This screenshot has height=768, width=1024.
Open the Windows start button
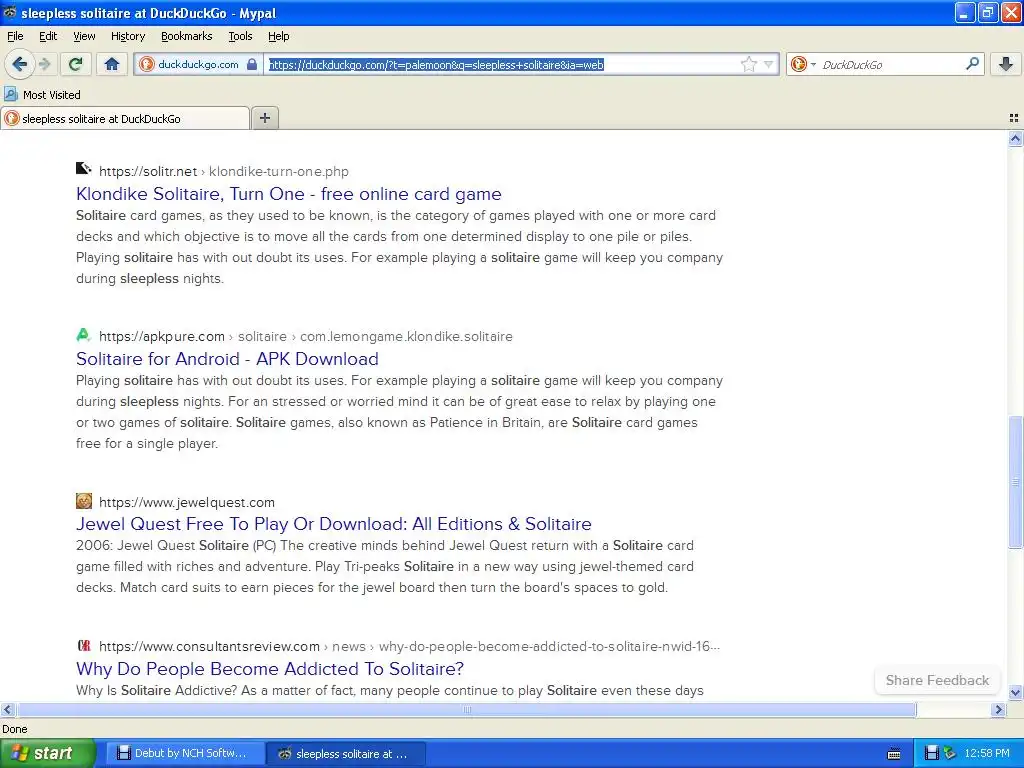click(48, 754)
